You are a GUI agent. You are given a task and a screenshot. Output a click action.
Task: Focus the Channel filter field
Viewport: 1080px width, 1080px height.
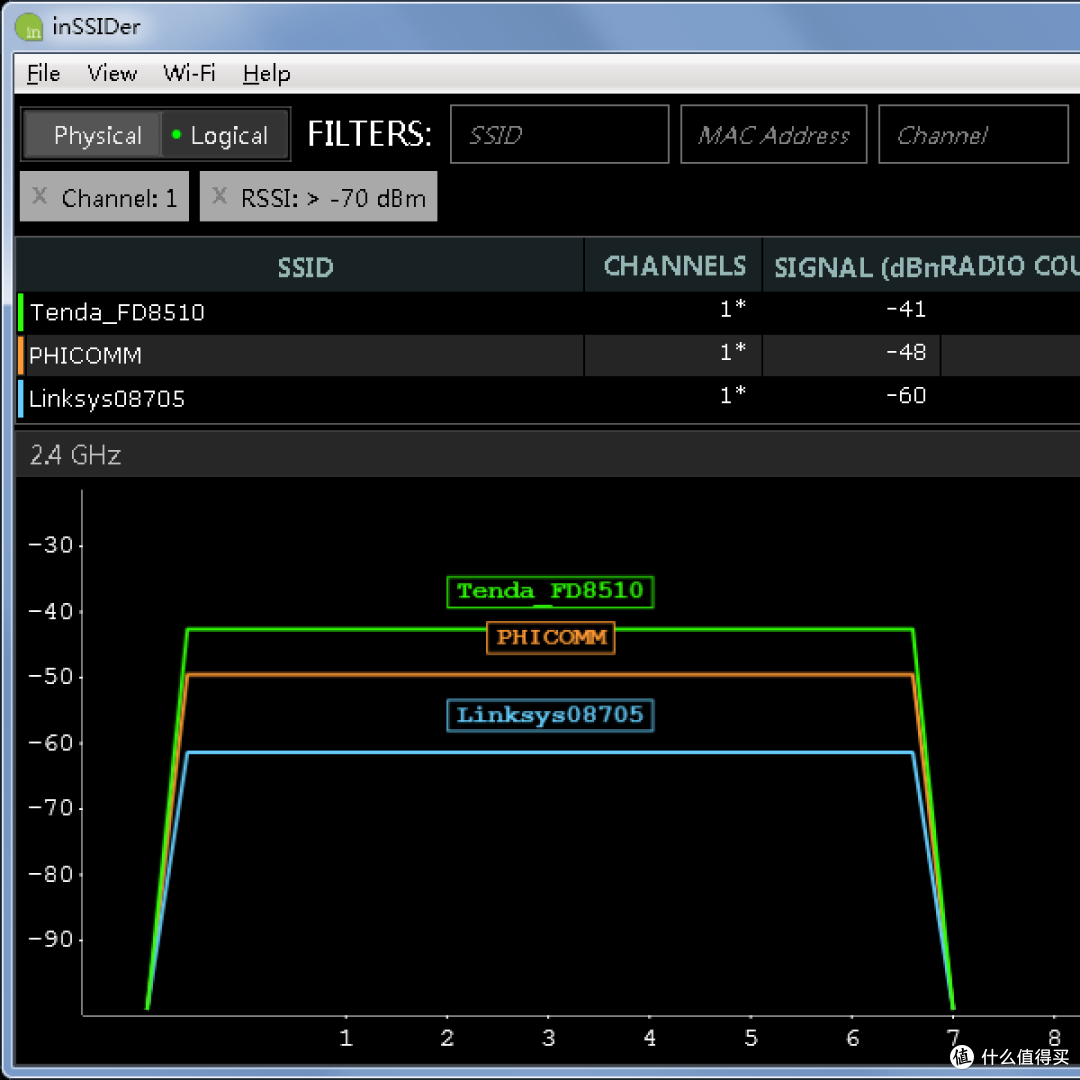pos(973,134)
